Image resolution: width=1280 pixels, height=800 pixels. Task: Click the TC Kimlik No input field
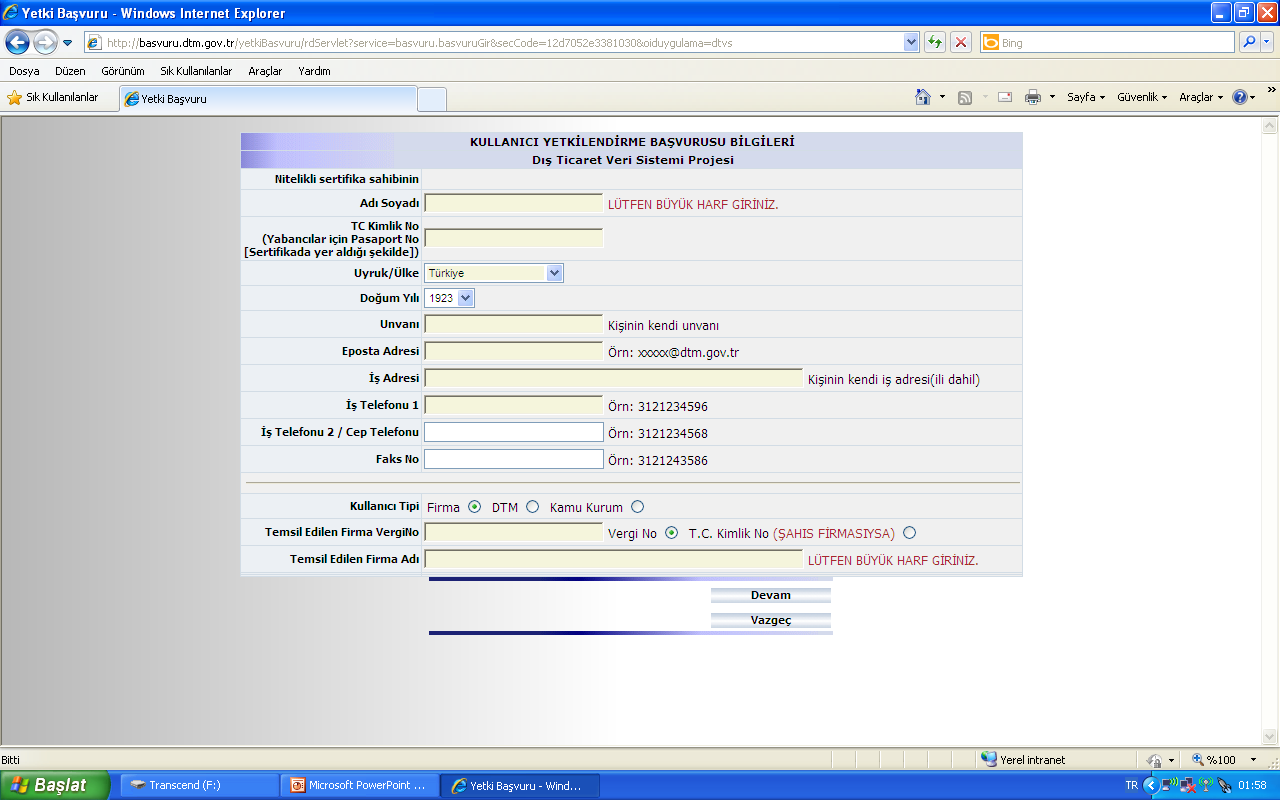click(x=514, y=238)
